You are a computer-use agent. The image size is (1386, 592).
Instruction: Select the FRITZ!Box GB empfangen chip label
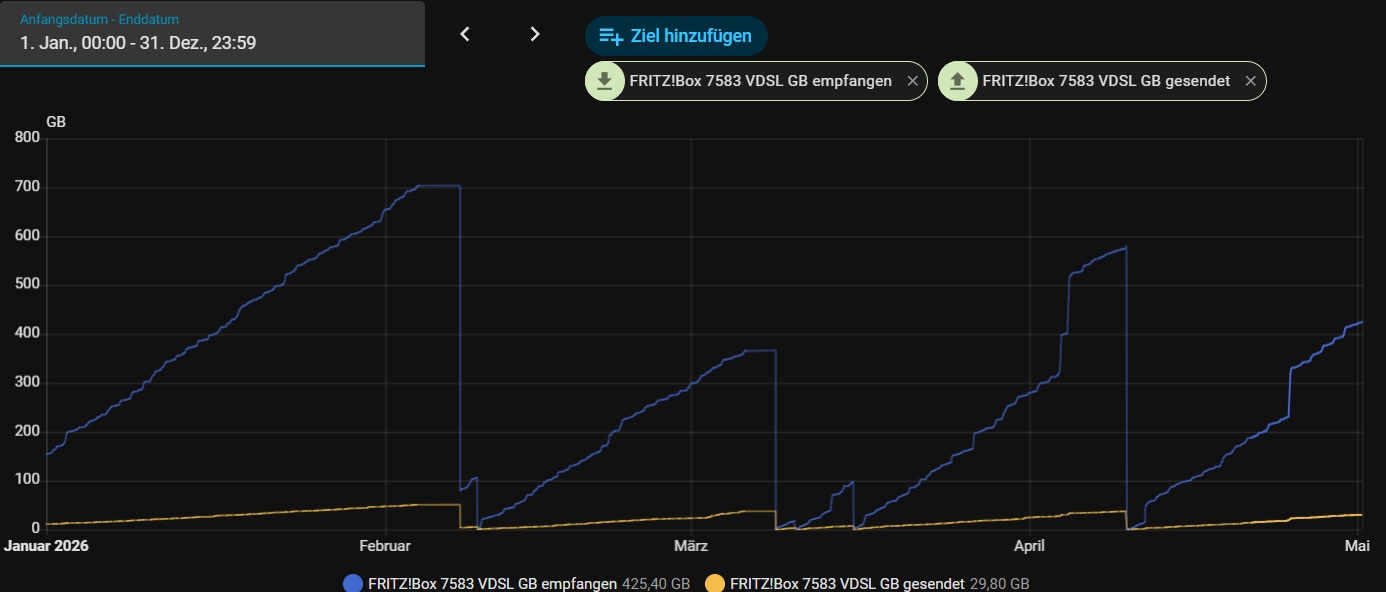pyautogui.click(x=760, y=81)
